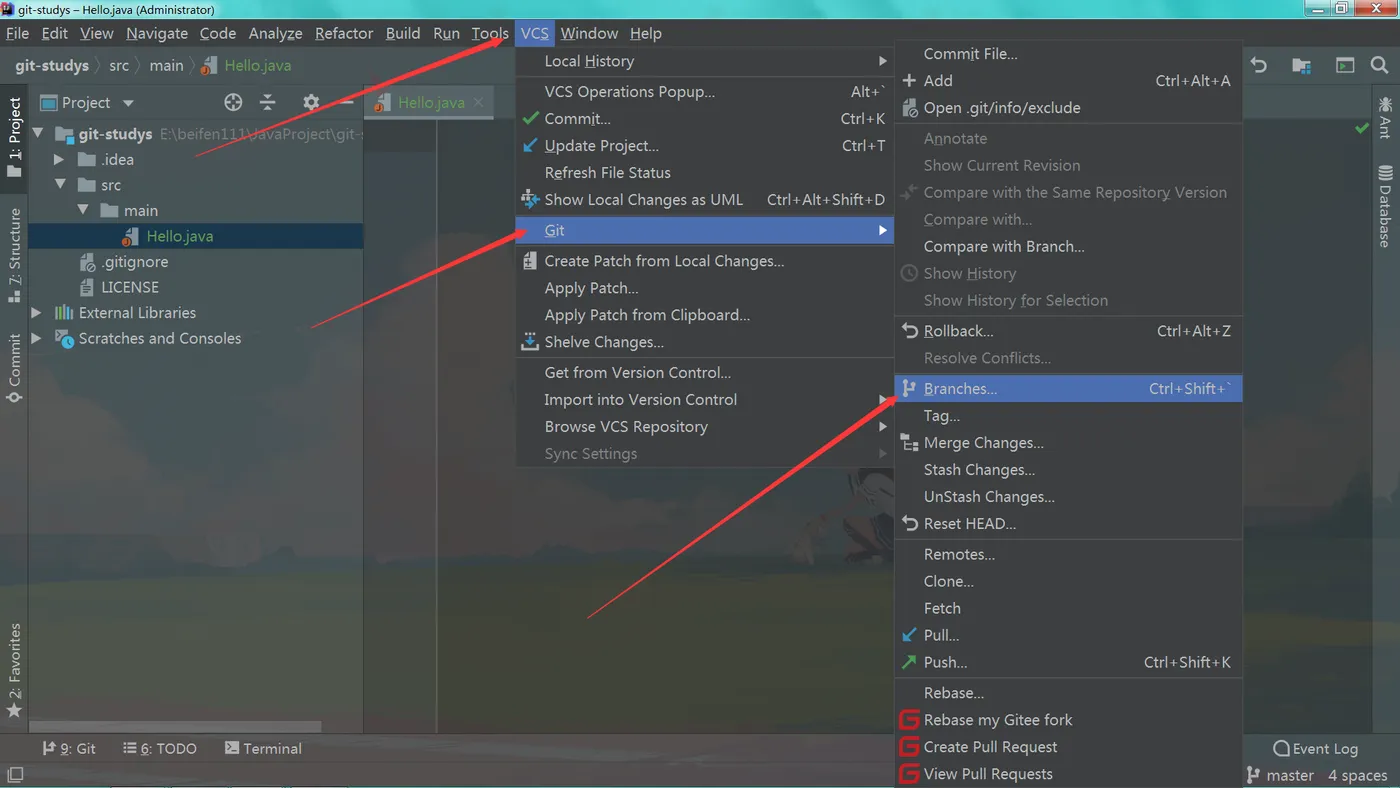Click the window layout icon beside the search icon
This screenshot has width=1400, height=788.
pyautogui.click(x=1345, y=65)
